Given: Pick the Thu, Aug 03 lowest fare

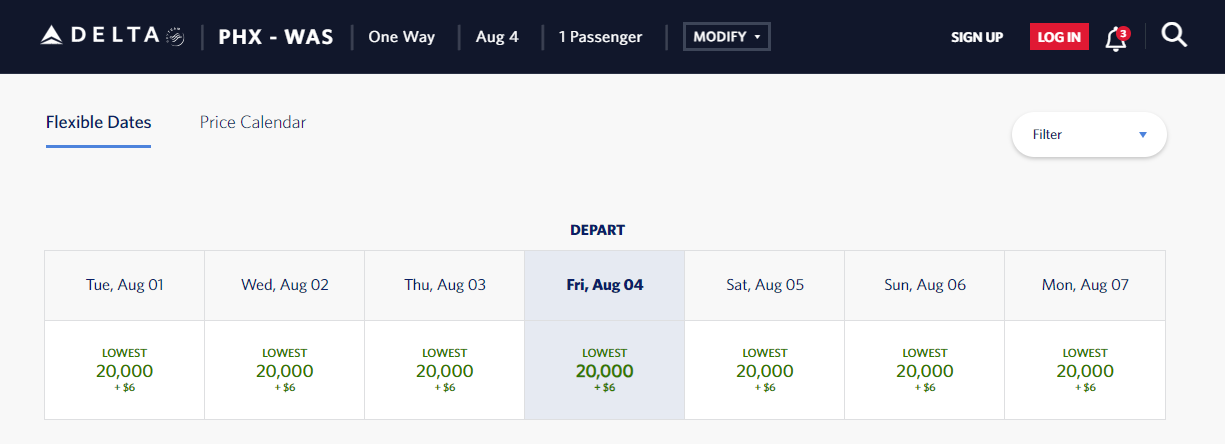Looking at the screenshot, I should 445,370.
